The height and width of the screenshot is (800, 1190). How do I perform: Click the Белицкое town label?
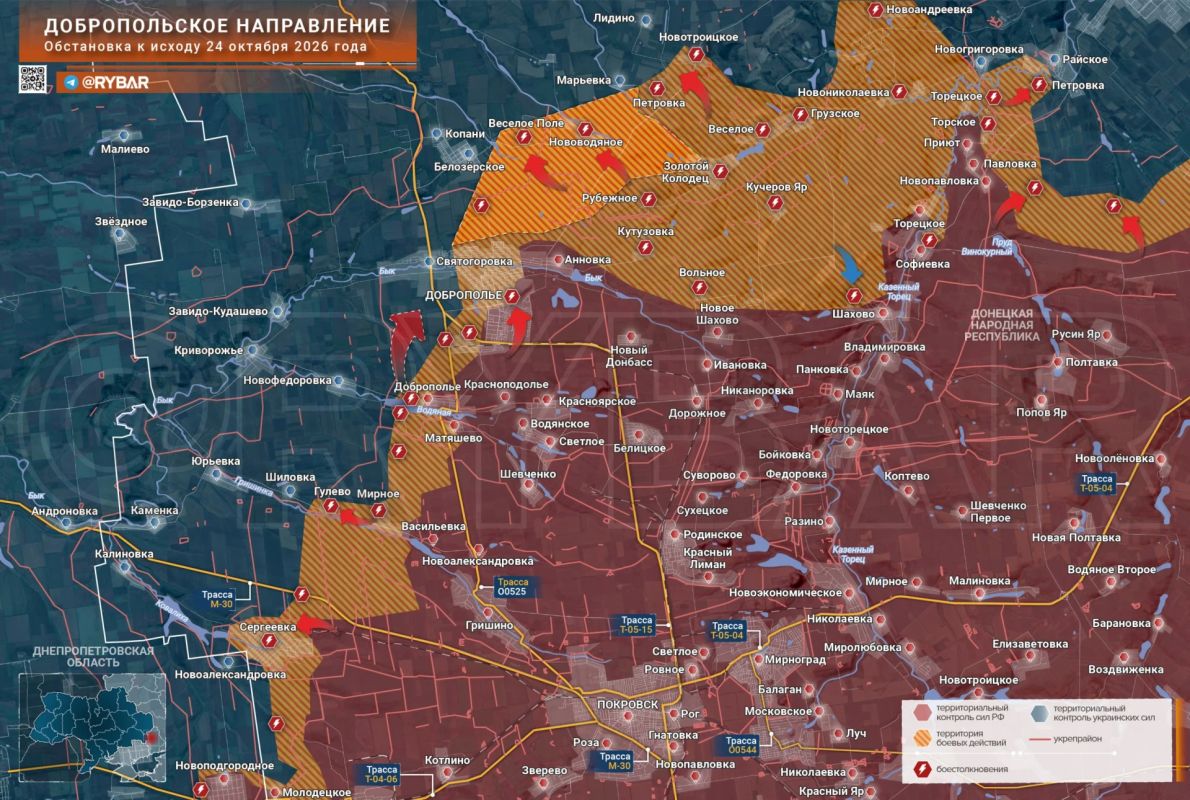coord(640,449)
